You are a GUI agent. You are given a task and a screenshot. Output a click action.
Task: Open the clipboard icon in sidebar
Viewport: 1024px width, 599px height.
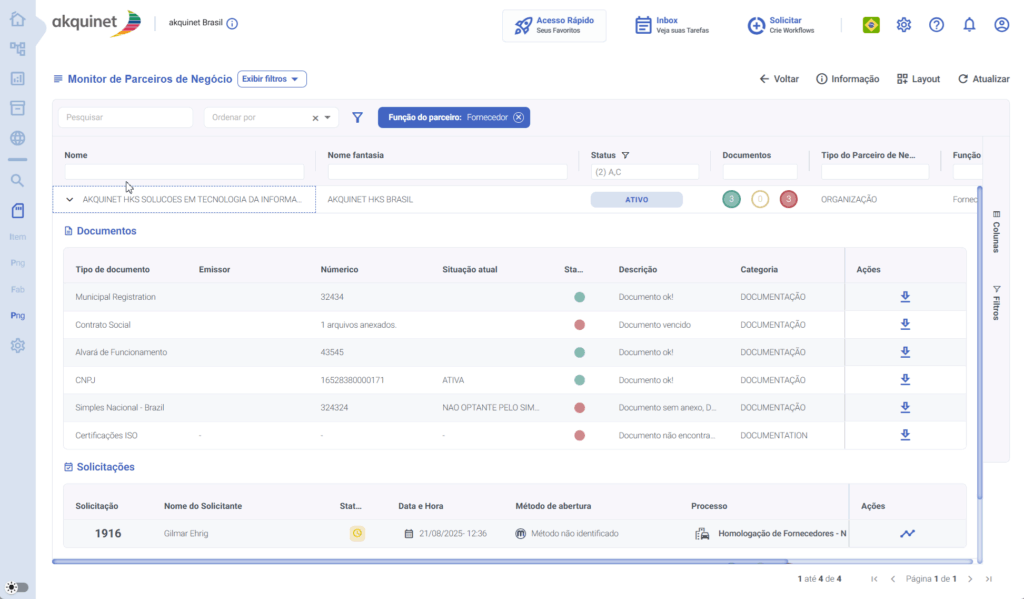click(x=18, y=210)
